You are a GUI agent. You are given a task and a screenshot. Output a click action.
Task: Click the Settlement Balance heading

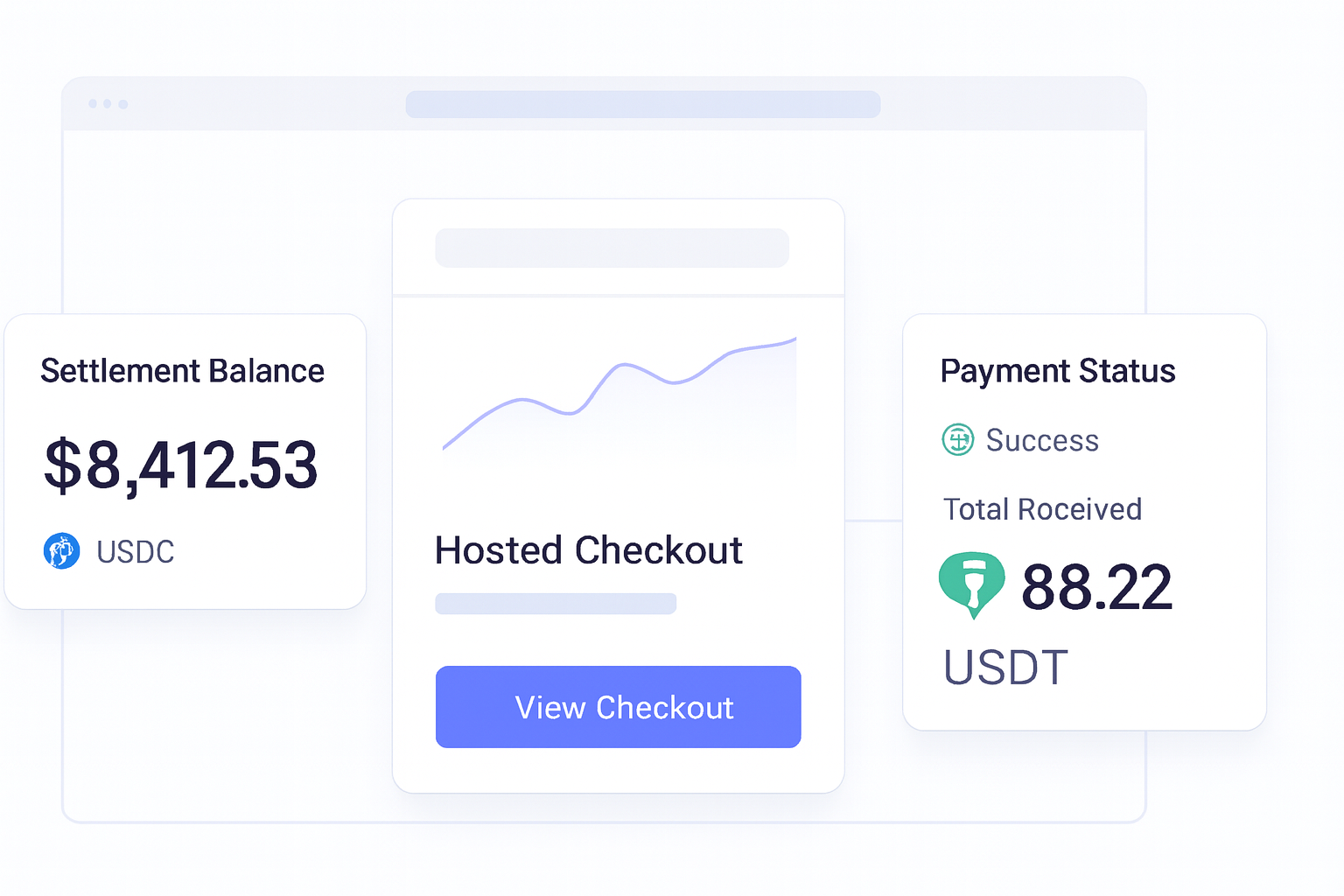click(182, 371)
